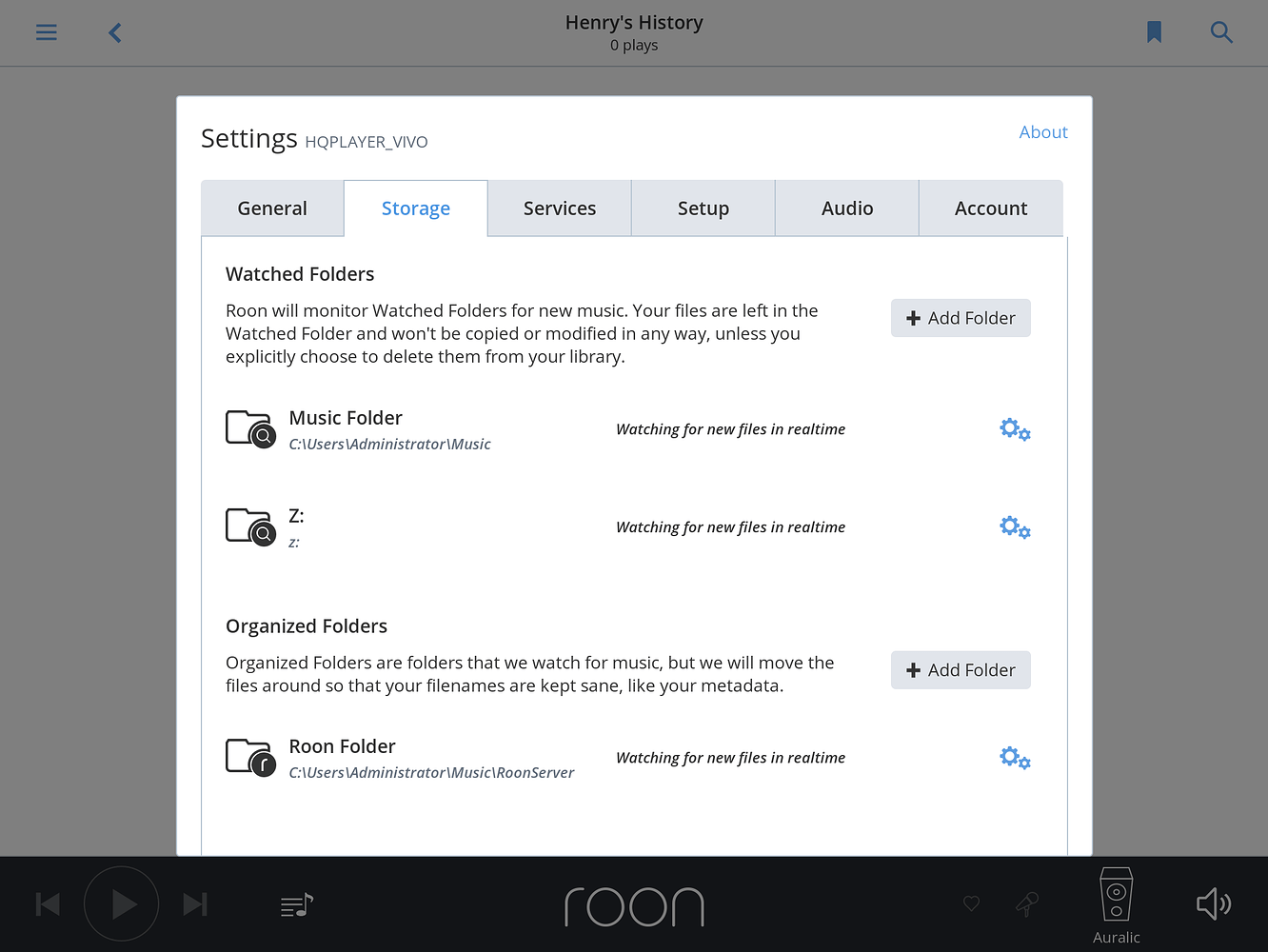Open settings gear for Roon Folder

tap(1015, 758)
